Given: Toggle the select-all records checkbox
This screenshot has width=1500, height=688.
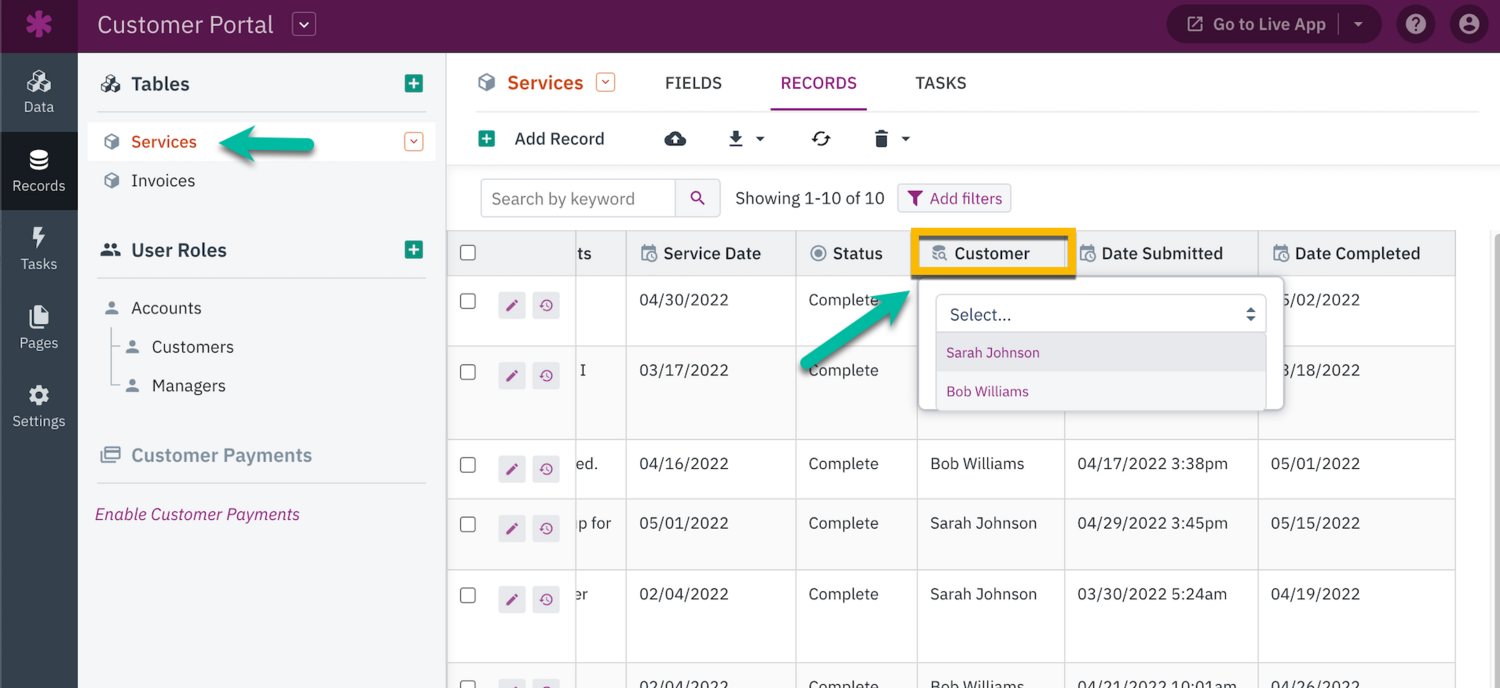Looking at the screenshot, I should pyautogui.click(x=468, y=253).
